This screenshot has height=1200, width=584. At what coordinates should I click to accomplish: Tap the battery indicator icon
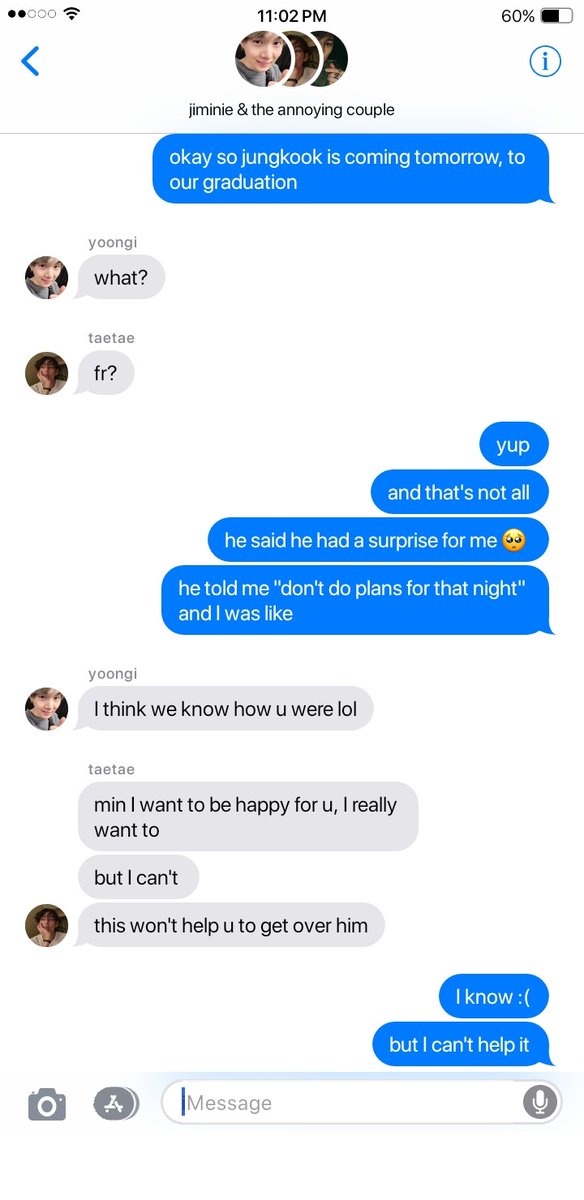click(555, 16)
